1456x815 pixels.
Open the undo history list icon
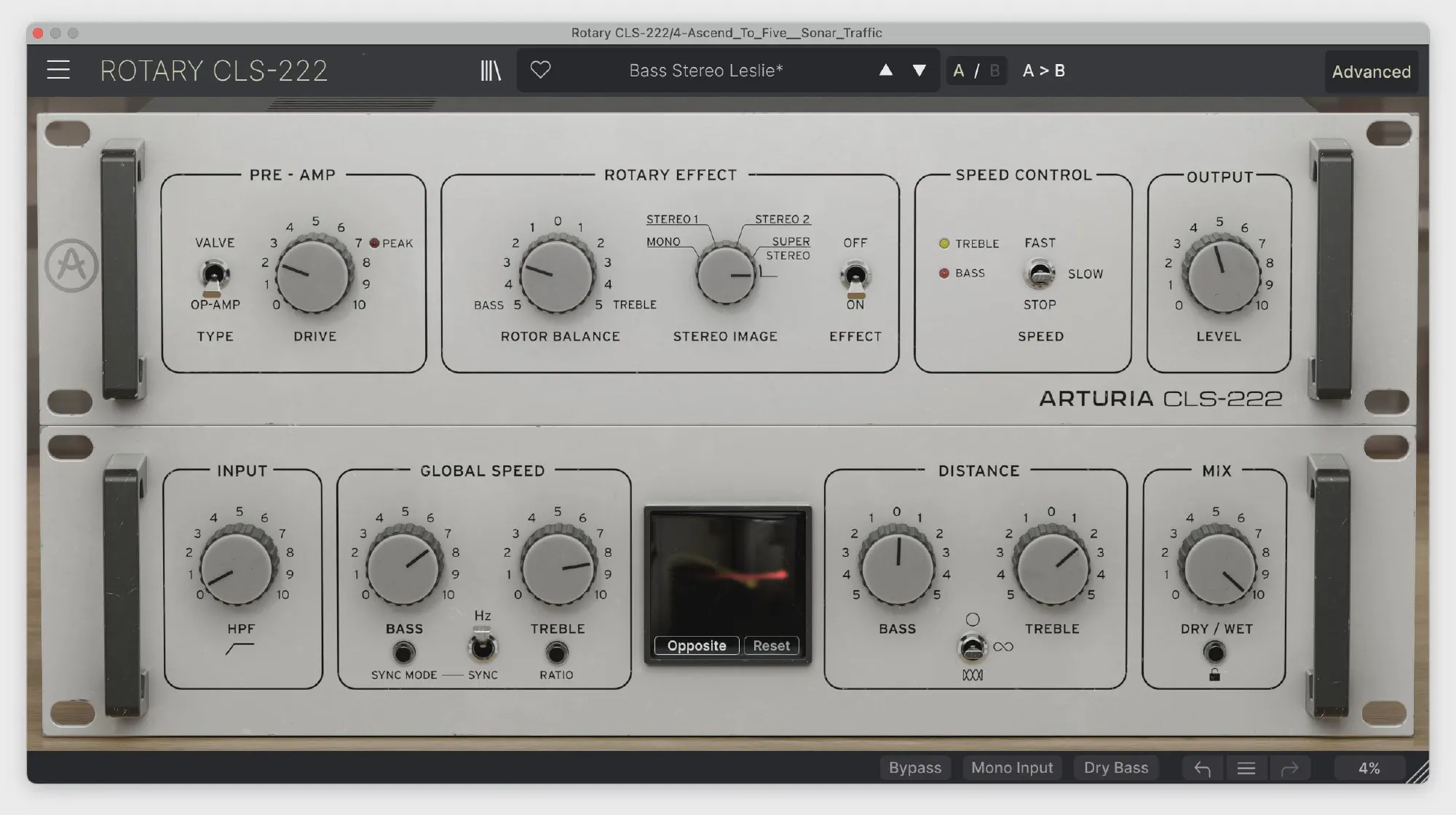point(1246,768)
